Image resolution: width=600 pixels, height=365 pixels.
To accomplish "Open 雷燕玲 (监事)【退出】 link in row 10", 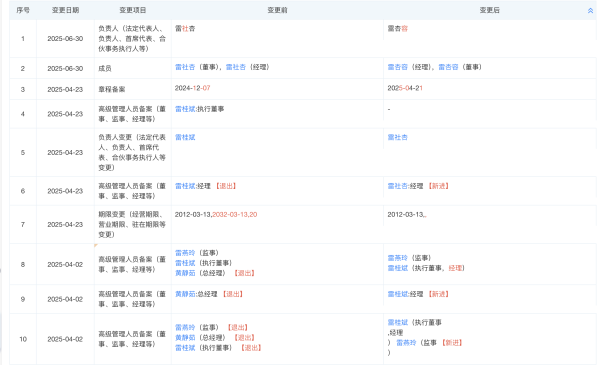I will [185, 328].
